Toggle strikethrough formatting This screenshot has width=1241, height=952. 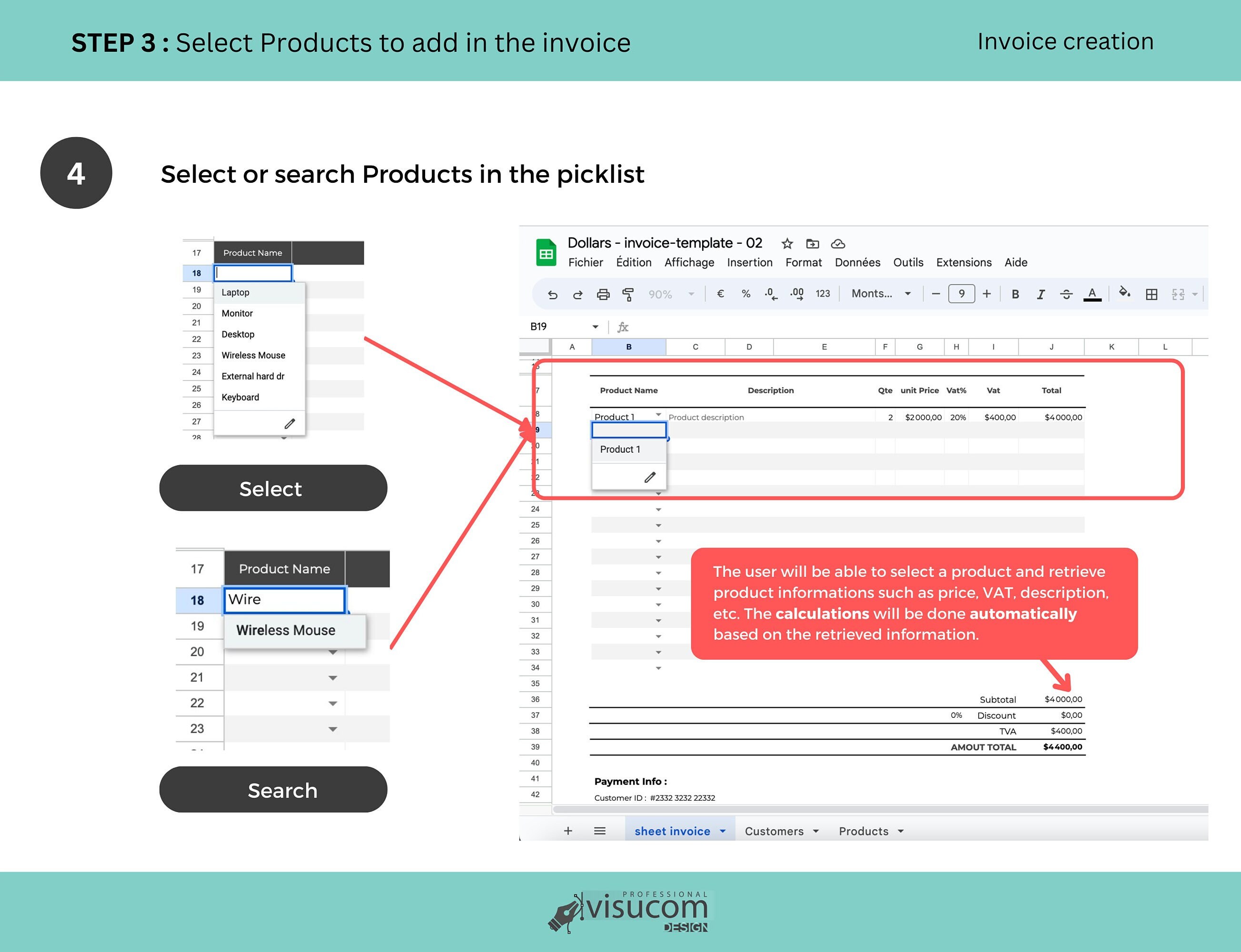point(1066,294)
